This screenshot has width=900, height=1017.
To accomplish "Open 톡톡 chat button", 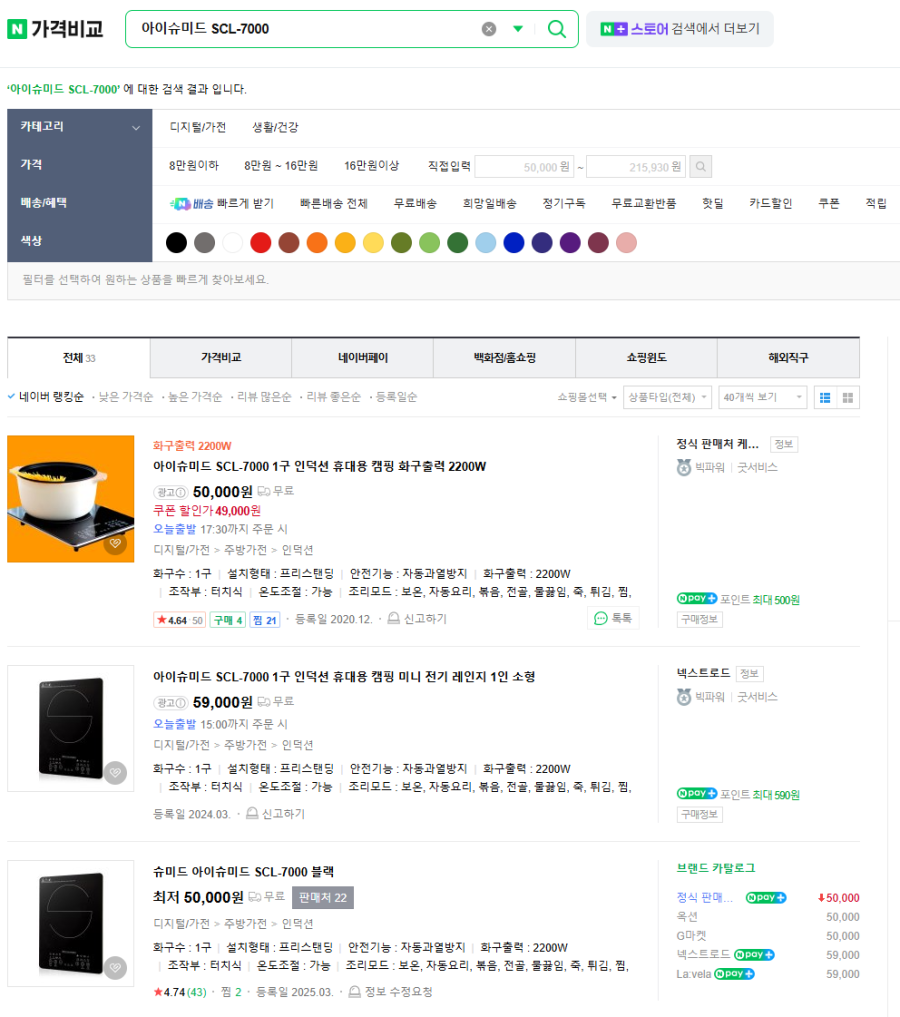I will pos(613,618).
